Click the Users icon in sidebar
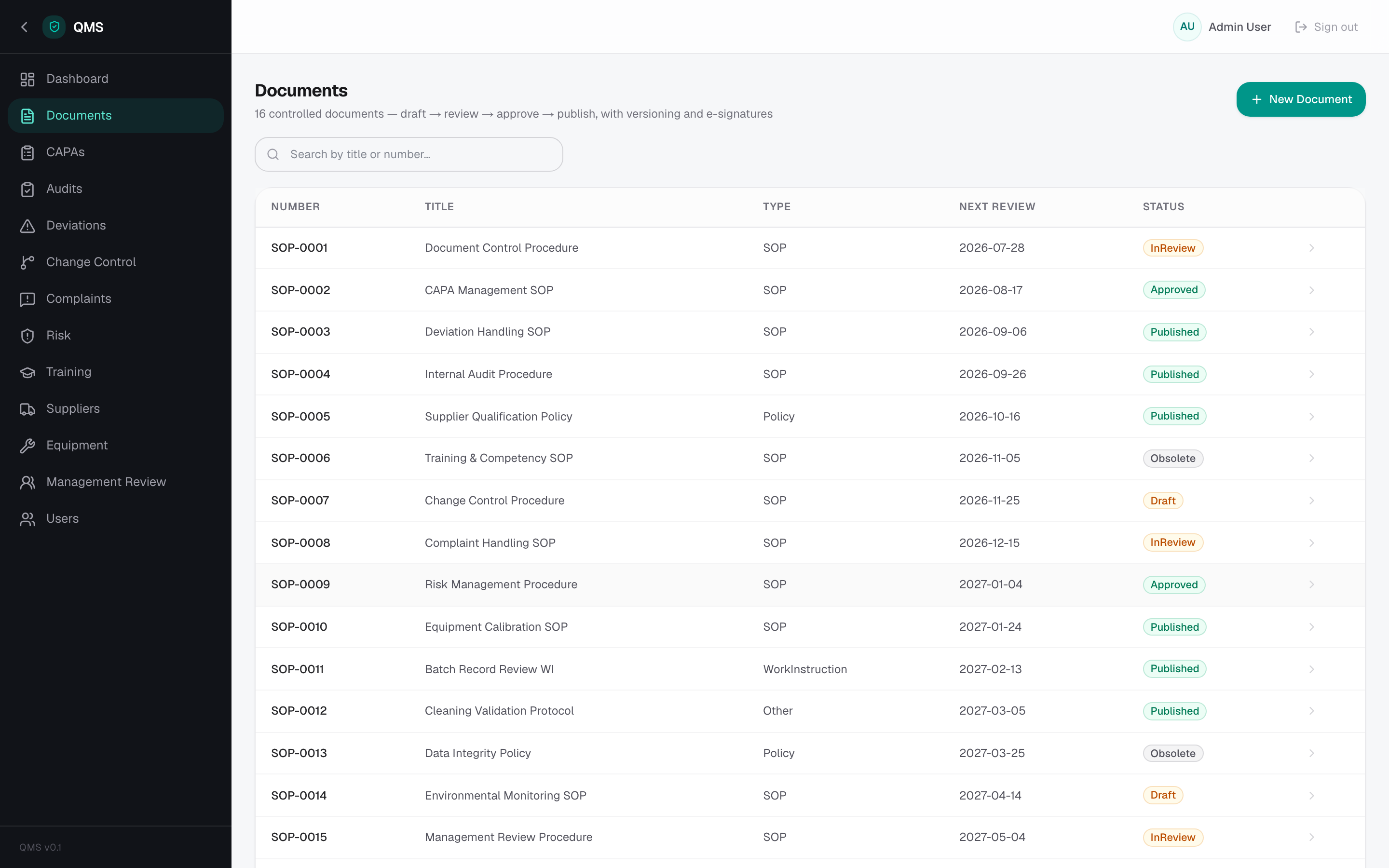Image resolution: width=1389 pixels, height=868 pixels. click(27, 519)
